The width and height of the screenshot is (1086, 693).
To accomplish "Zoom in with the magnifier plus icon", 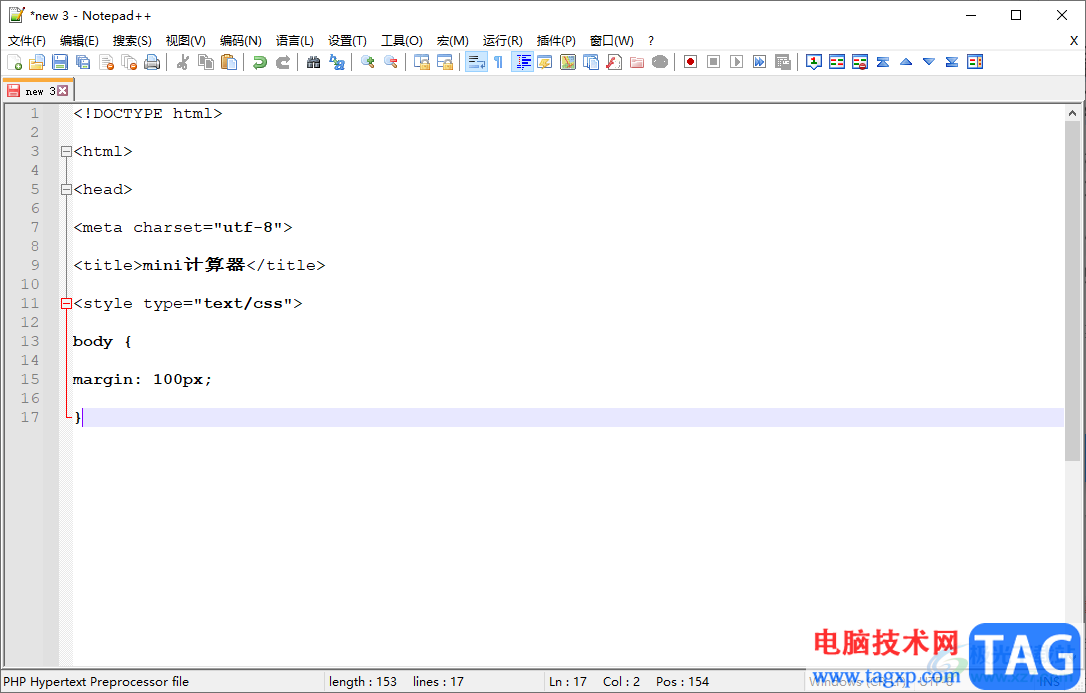I will tap(368, 62).
